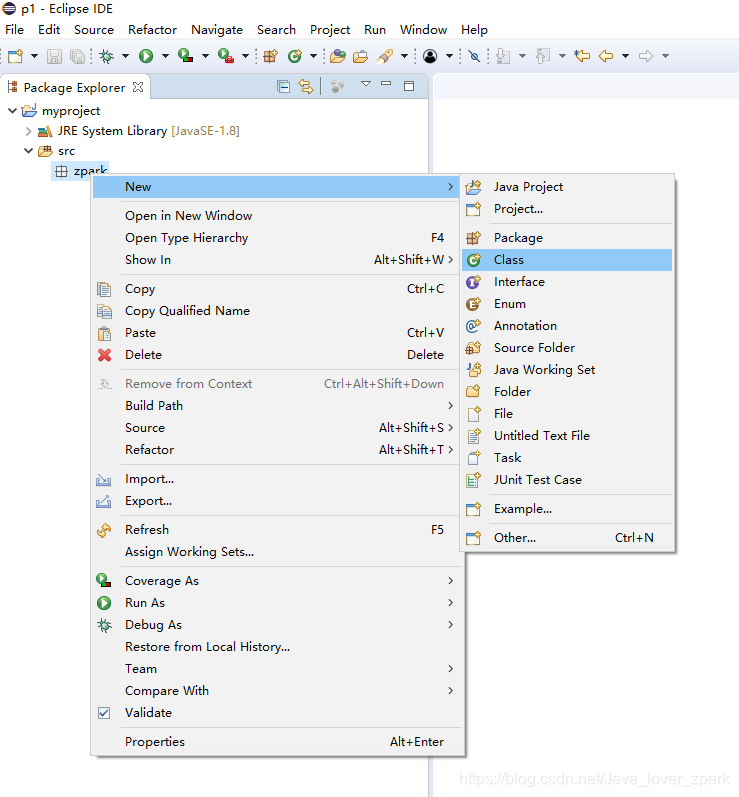
Task: Click the green Run toolbar icon
Action: click(146, 56)
